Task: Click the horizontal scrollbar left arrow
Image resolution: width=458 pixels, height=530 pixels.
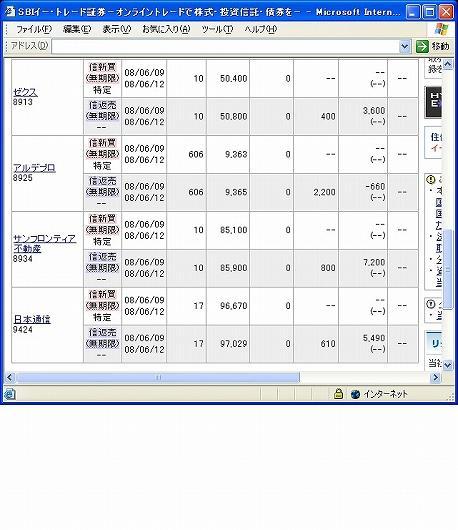Action: [x=10, y=377]
